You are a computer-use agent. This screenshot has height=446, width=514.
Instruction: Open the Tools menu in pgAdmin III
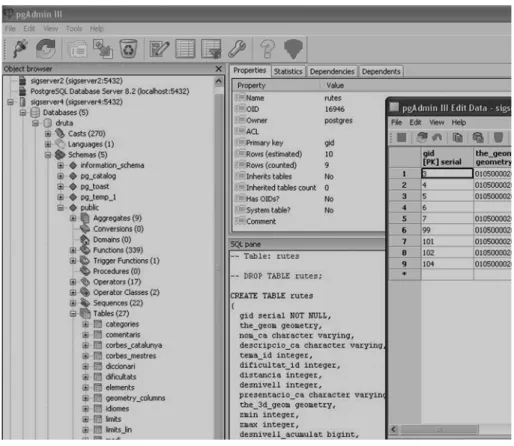(74, 29)
